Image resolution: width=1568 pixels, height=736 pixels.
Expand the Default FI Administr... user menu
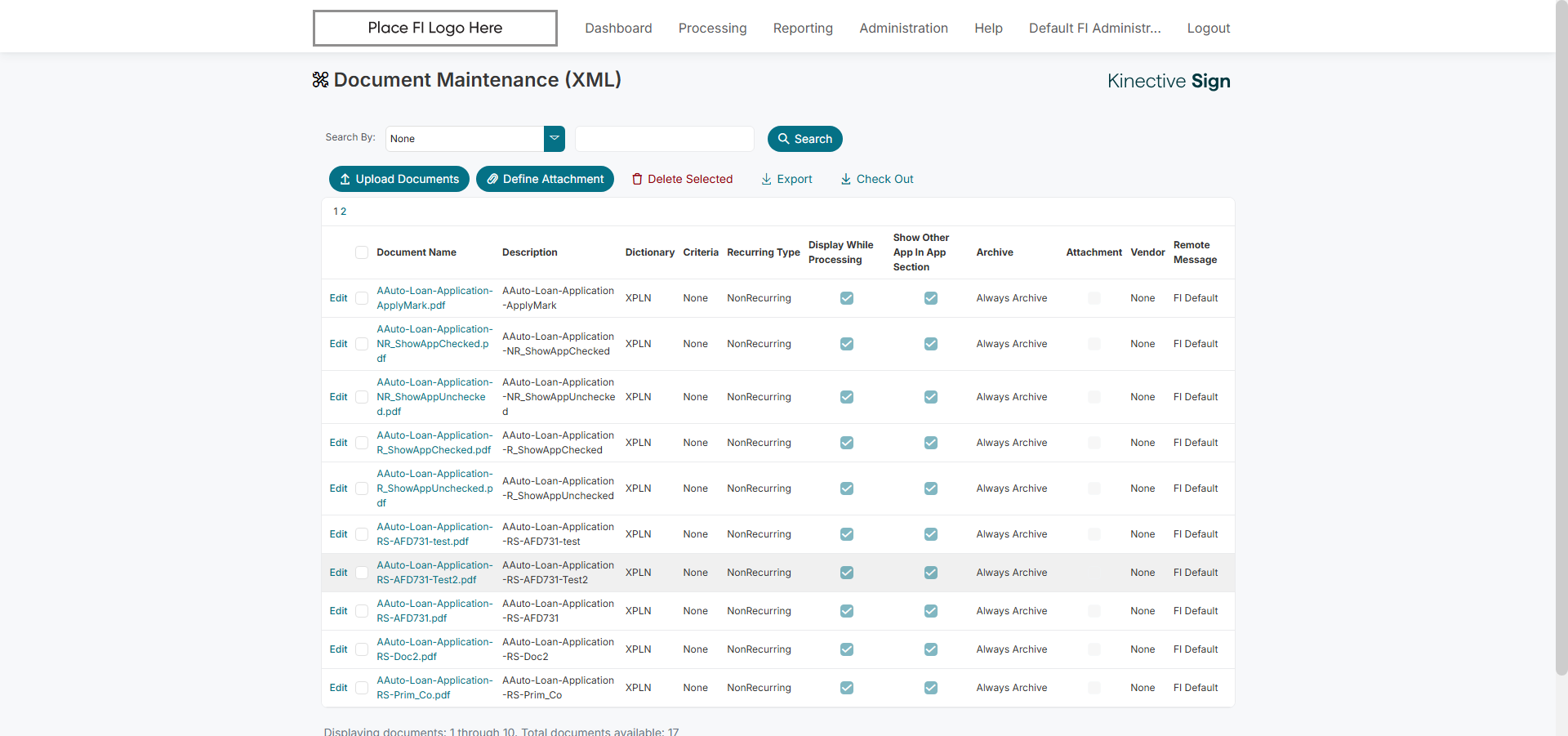click(x=1094, y=29)
